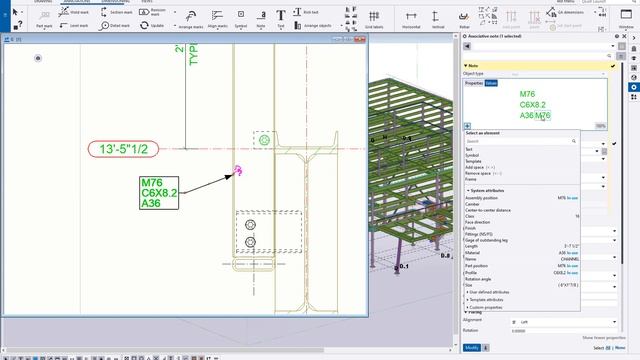
Task: Click the Rebar dimension tool
Action: click(464, 19)
